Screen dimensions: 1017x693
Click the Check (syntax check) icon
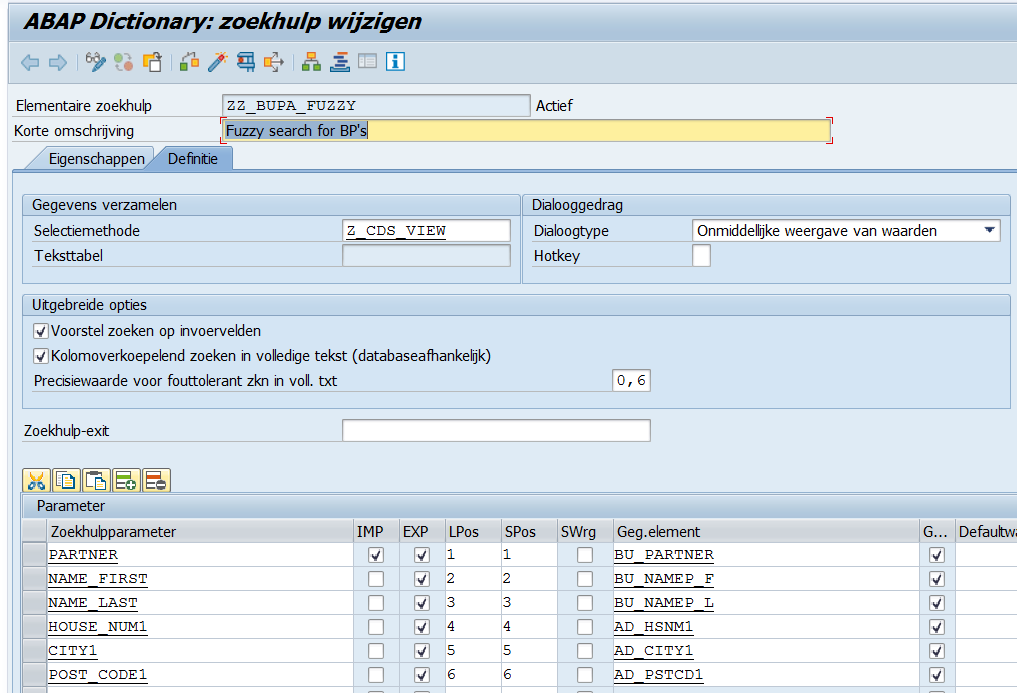pos(189,62)
